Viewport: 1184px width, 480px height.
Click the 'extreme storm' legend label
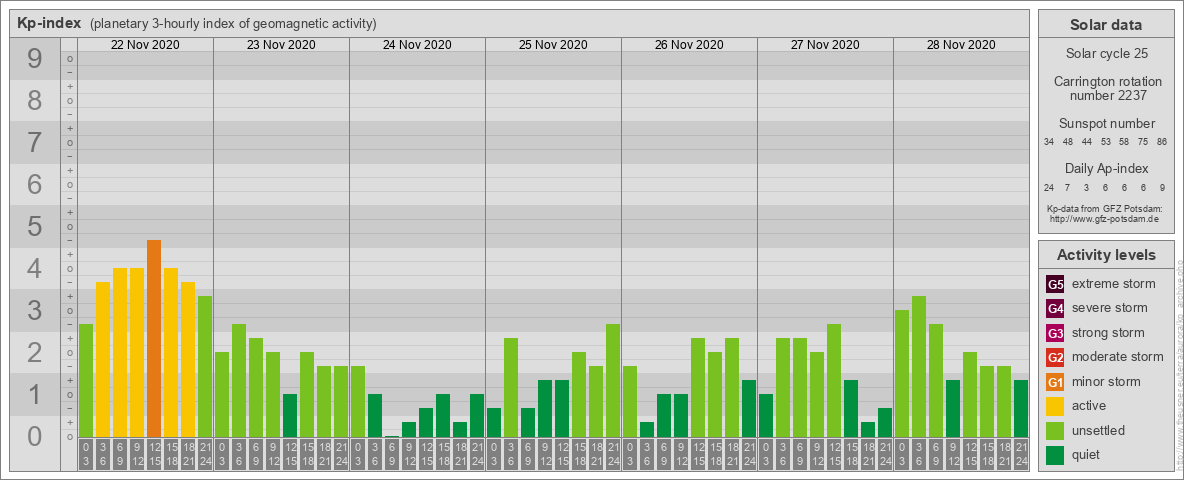tap(1114, 285)
